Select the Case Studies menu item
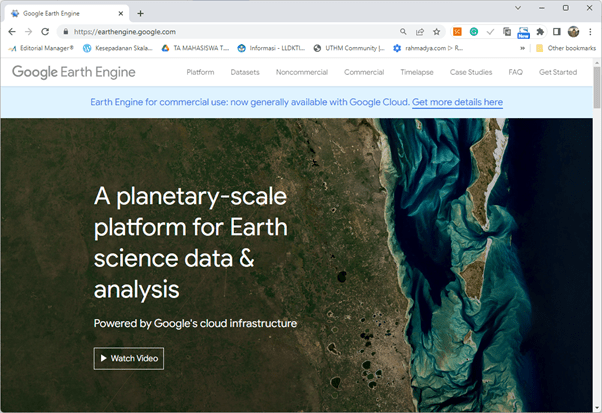The image size is (602, 413). [x=471, y=73]
